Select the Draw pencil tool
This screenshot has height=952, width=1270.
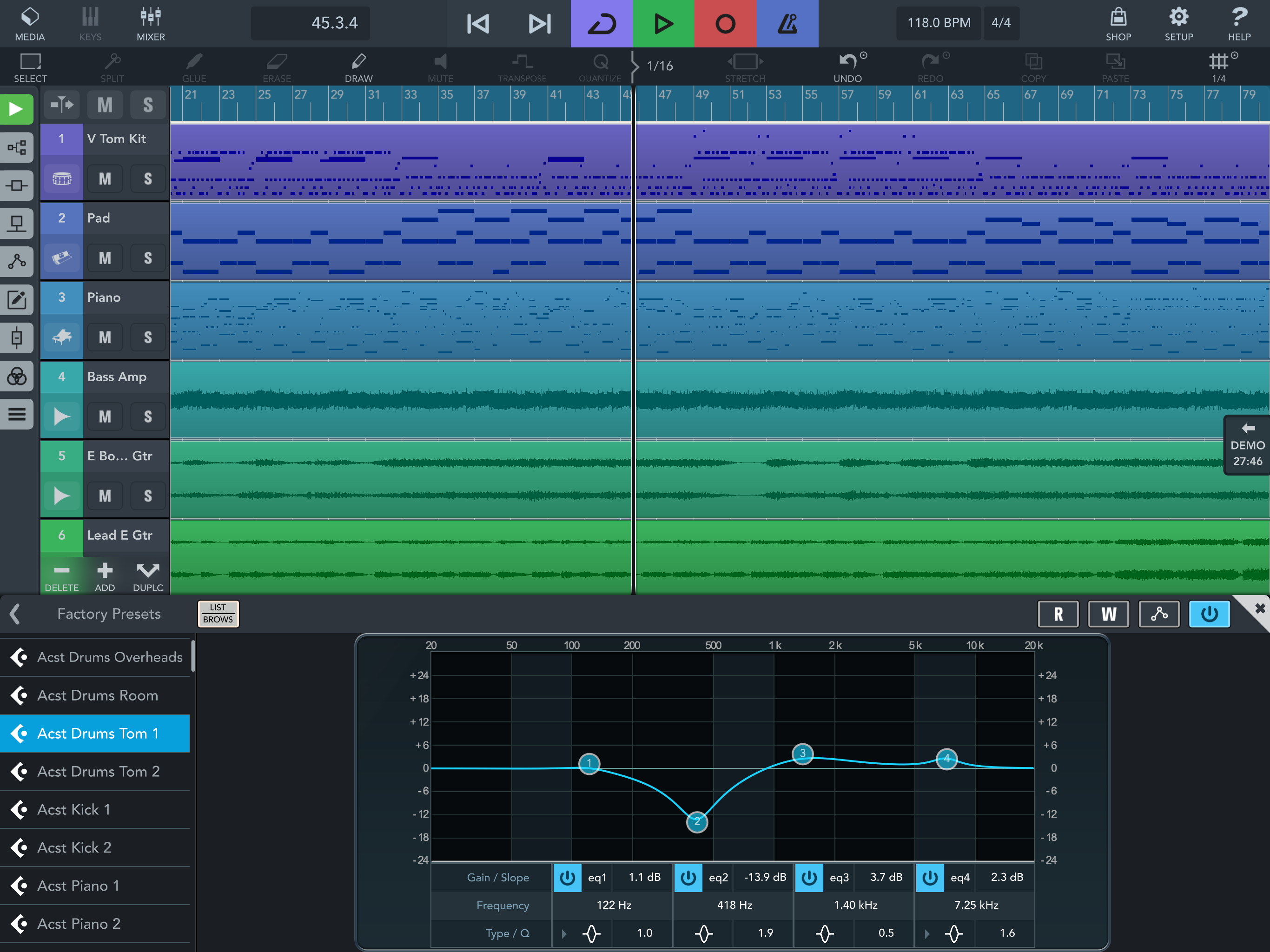click(358, 66)
